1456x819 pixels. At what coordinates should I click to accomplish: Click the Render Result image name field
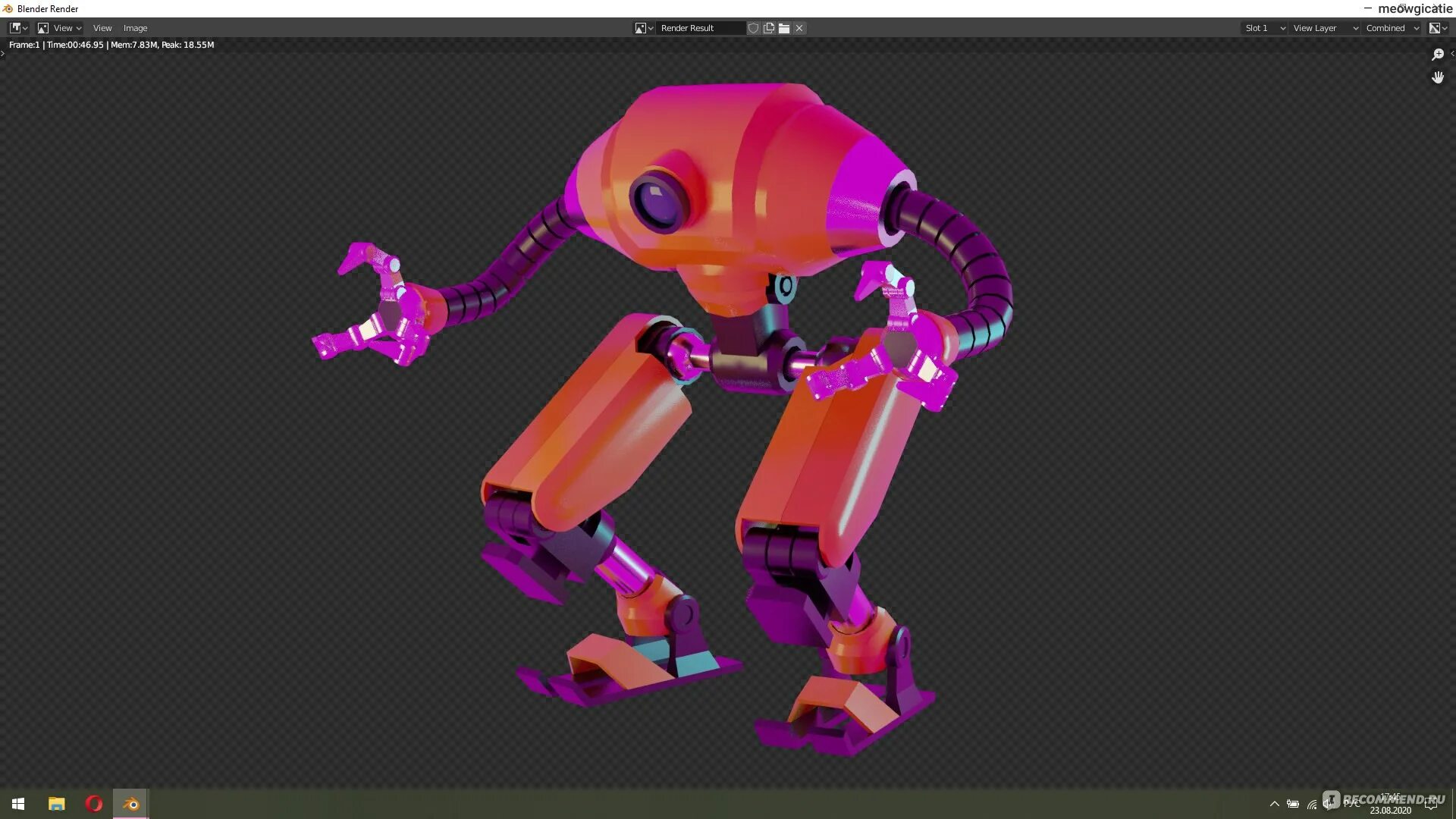pyautogui.click(x=699, y=28)
